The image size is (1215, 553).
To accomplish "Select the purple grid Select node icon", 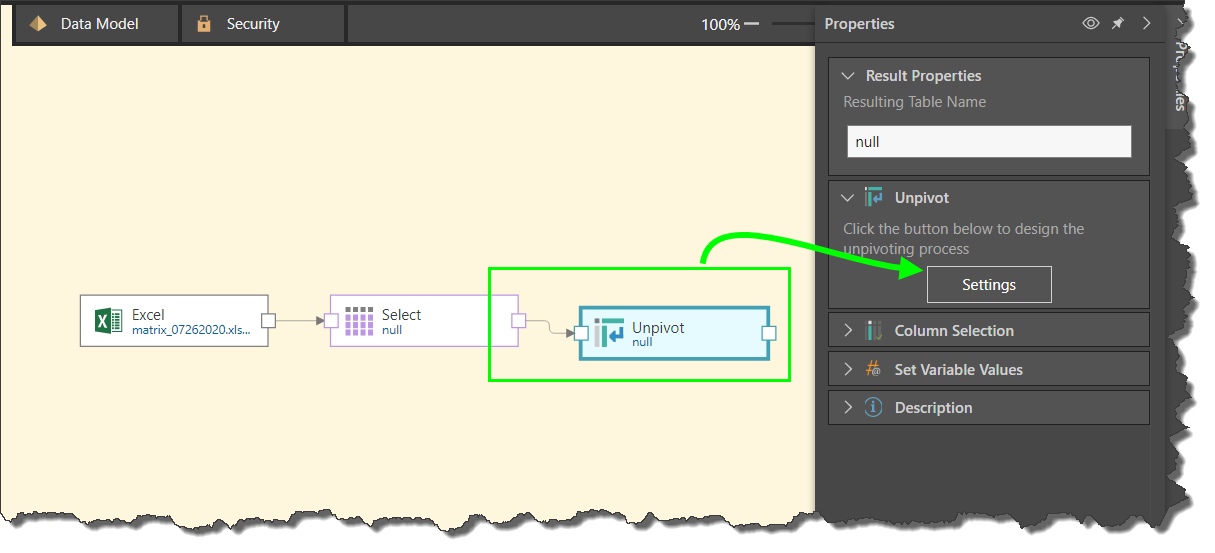I will point(358,321).
